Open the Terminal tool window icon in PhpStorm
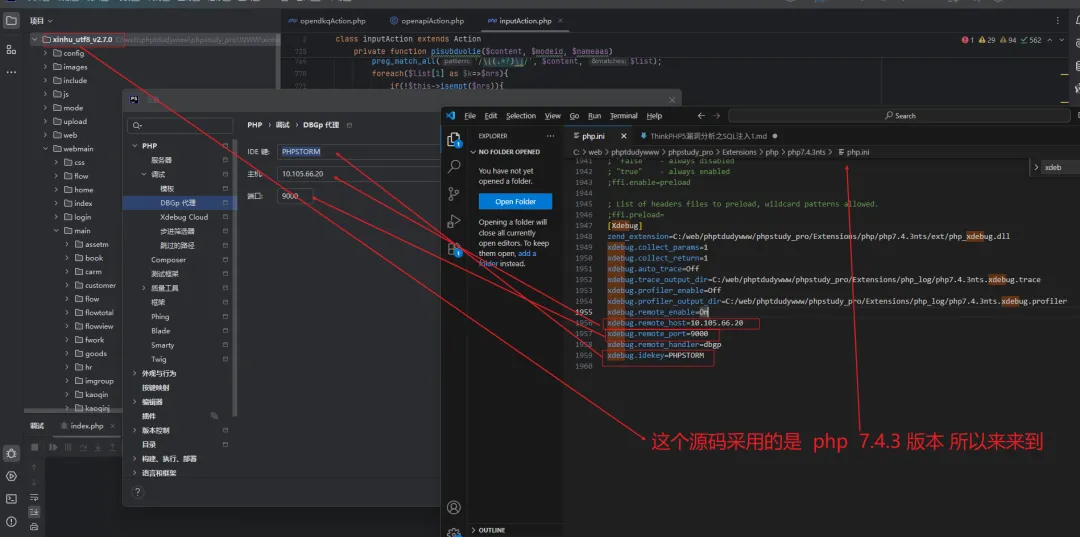The height and width of the screenshot is (537, 1080). point(11,499)
